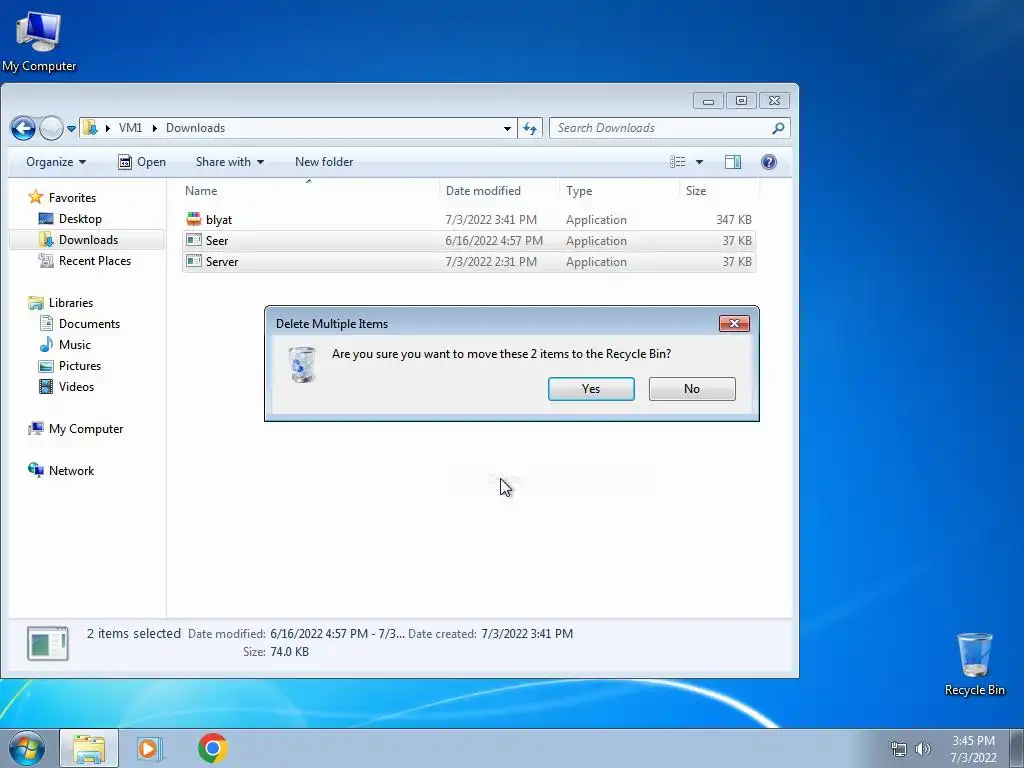This screenshot has height=768, width=1024.
Task: Click the Explorer forward arrow button
Action: click(51, 128)
